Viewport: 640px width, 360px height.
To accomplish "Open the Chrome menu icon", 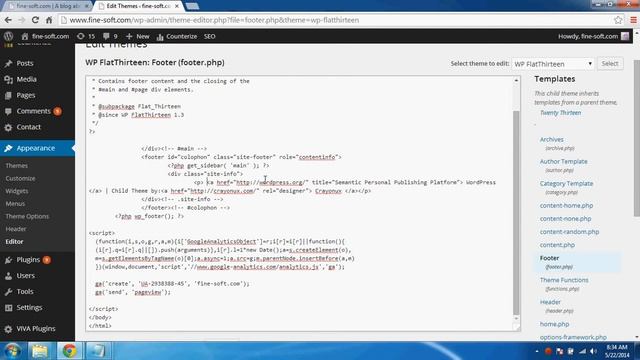I will point(633,20).
